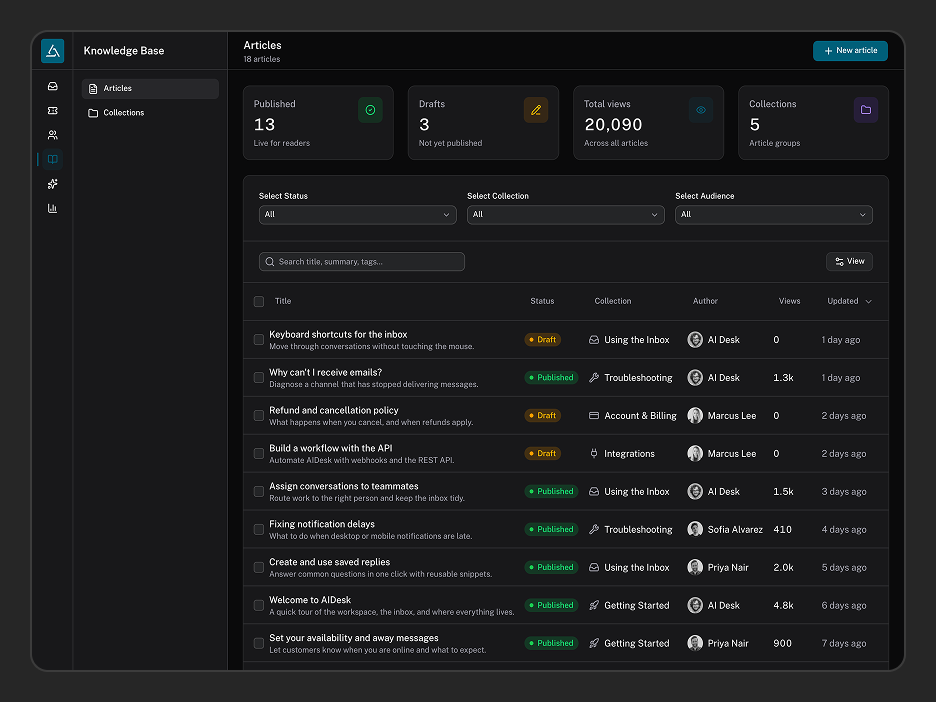This screenshot has height=702, width=936.
Task: Click rocket icon in Welcome to AIDesk row
Action: pos(594,605)
